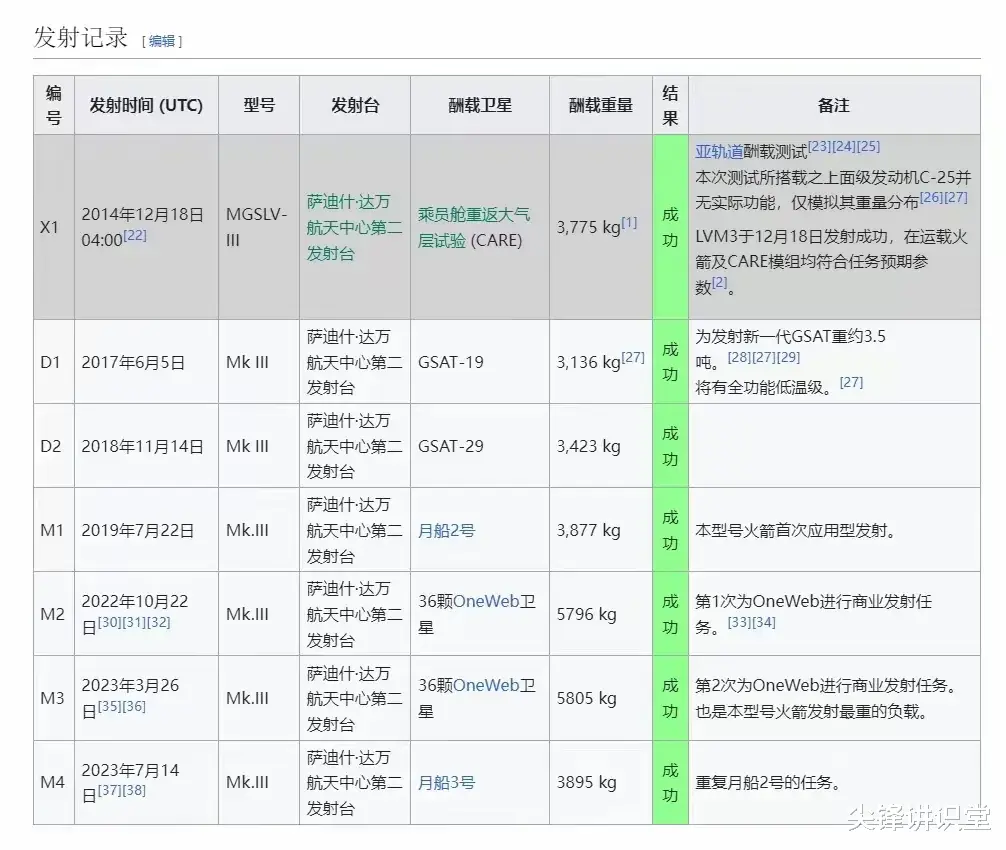Screen dimensions: 1006x850
Task: Click the 2018年11月14日 date cell
Action: [146, 446]
